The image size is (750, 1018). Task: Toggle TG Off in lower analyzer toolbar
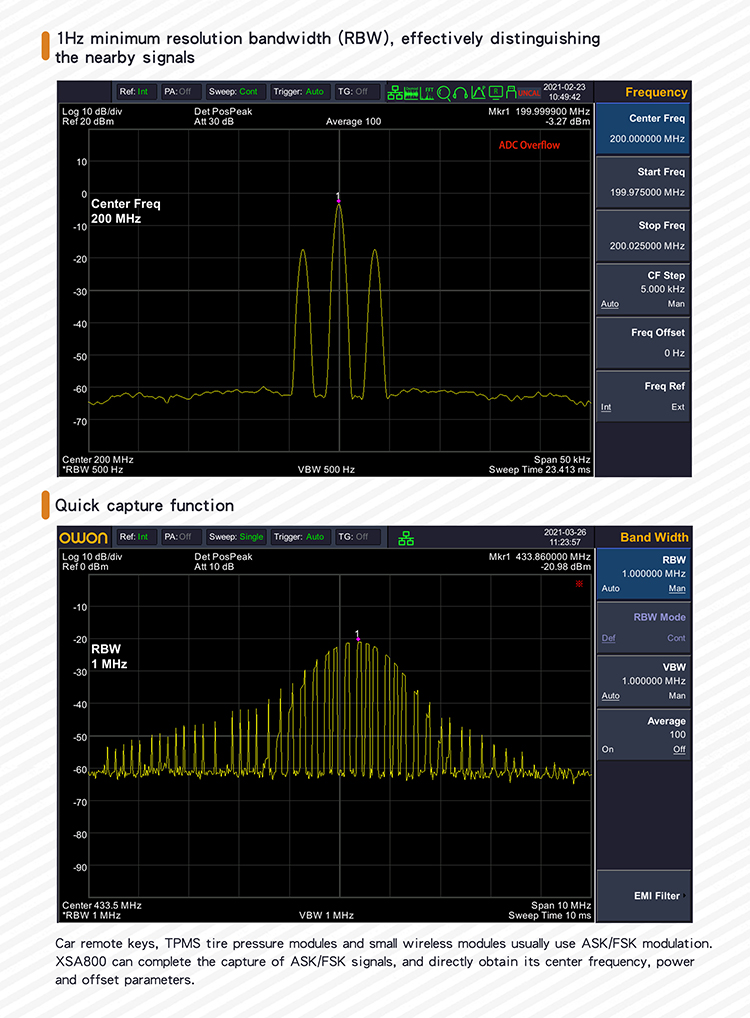tap(352, 537)
